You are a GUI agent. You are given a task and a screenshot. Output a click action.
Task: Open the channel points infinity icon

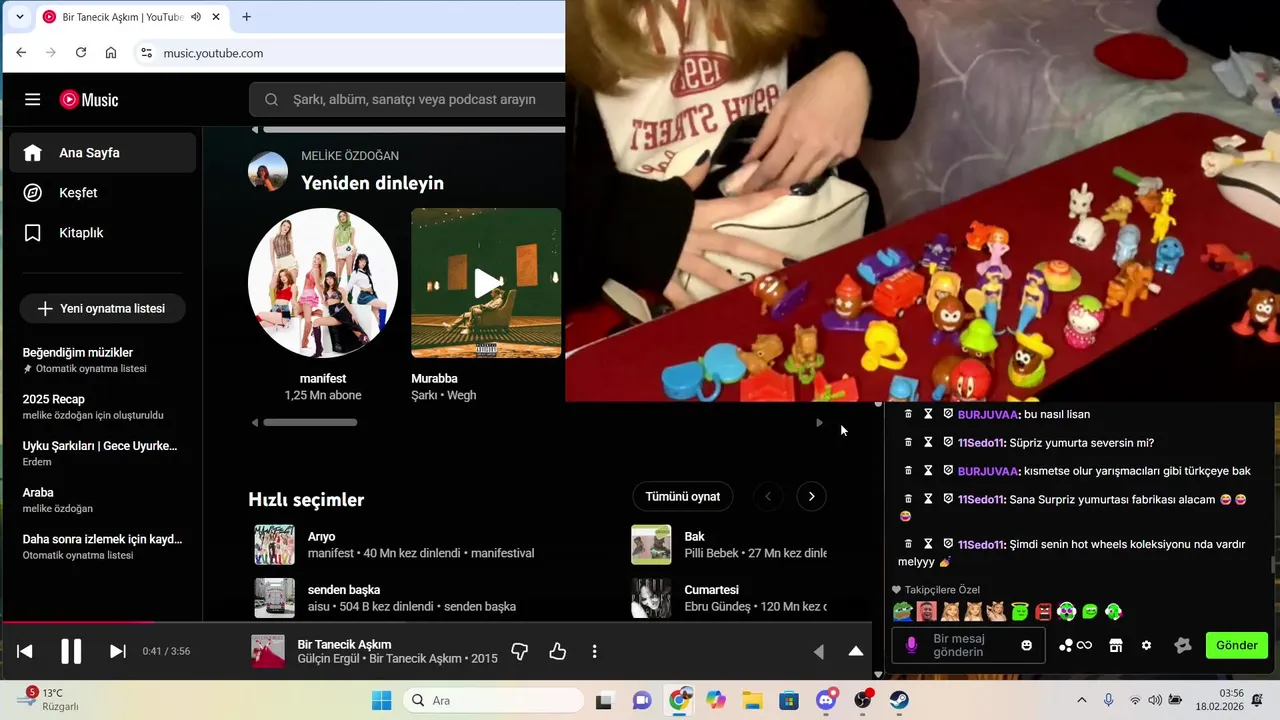pos(1075,646)
